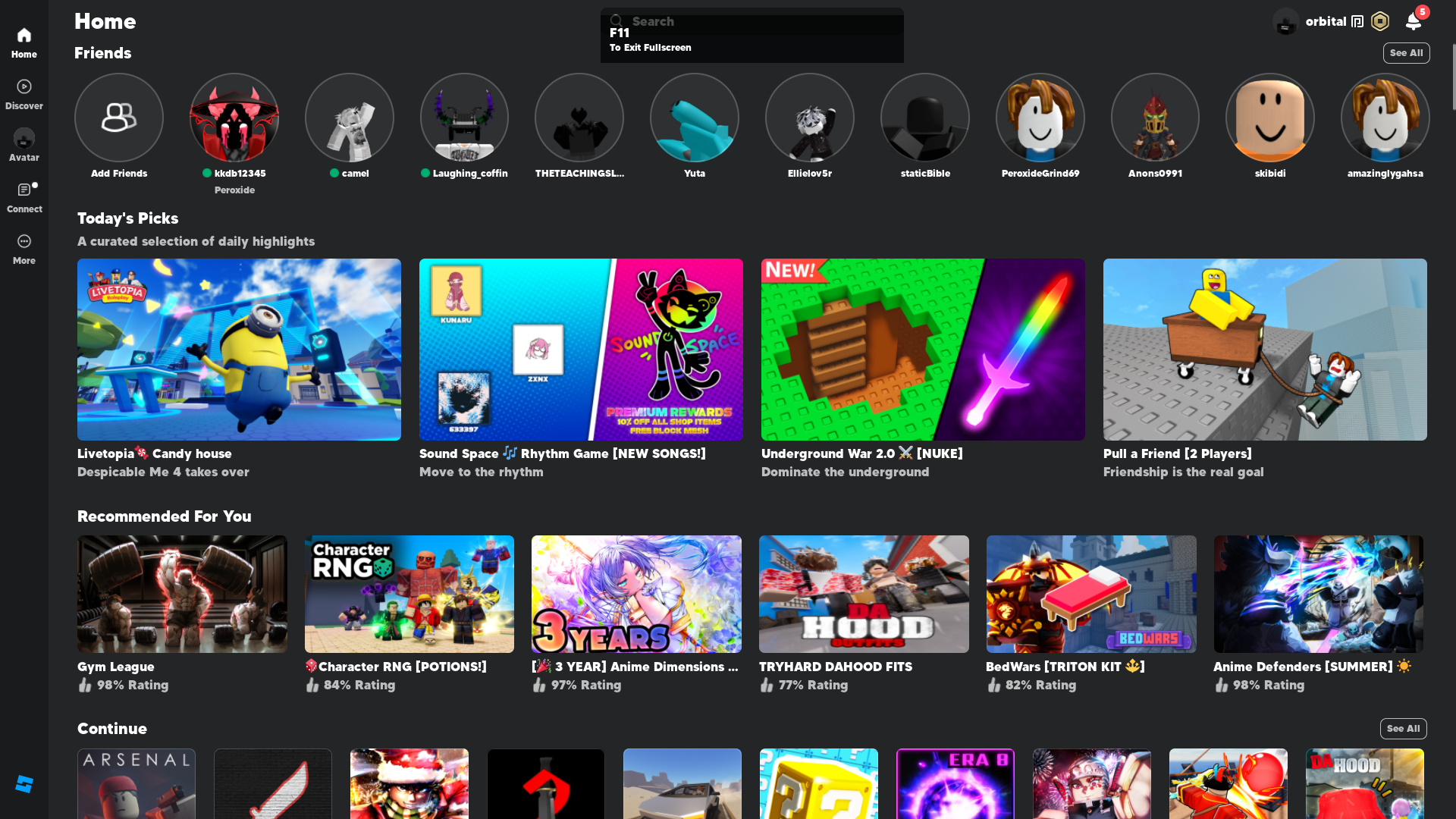
Task: Open orbital's profile avatar in header
Action: pos(1286,21)
